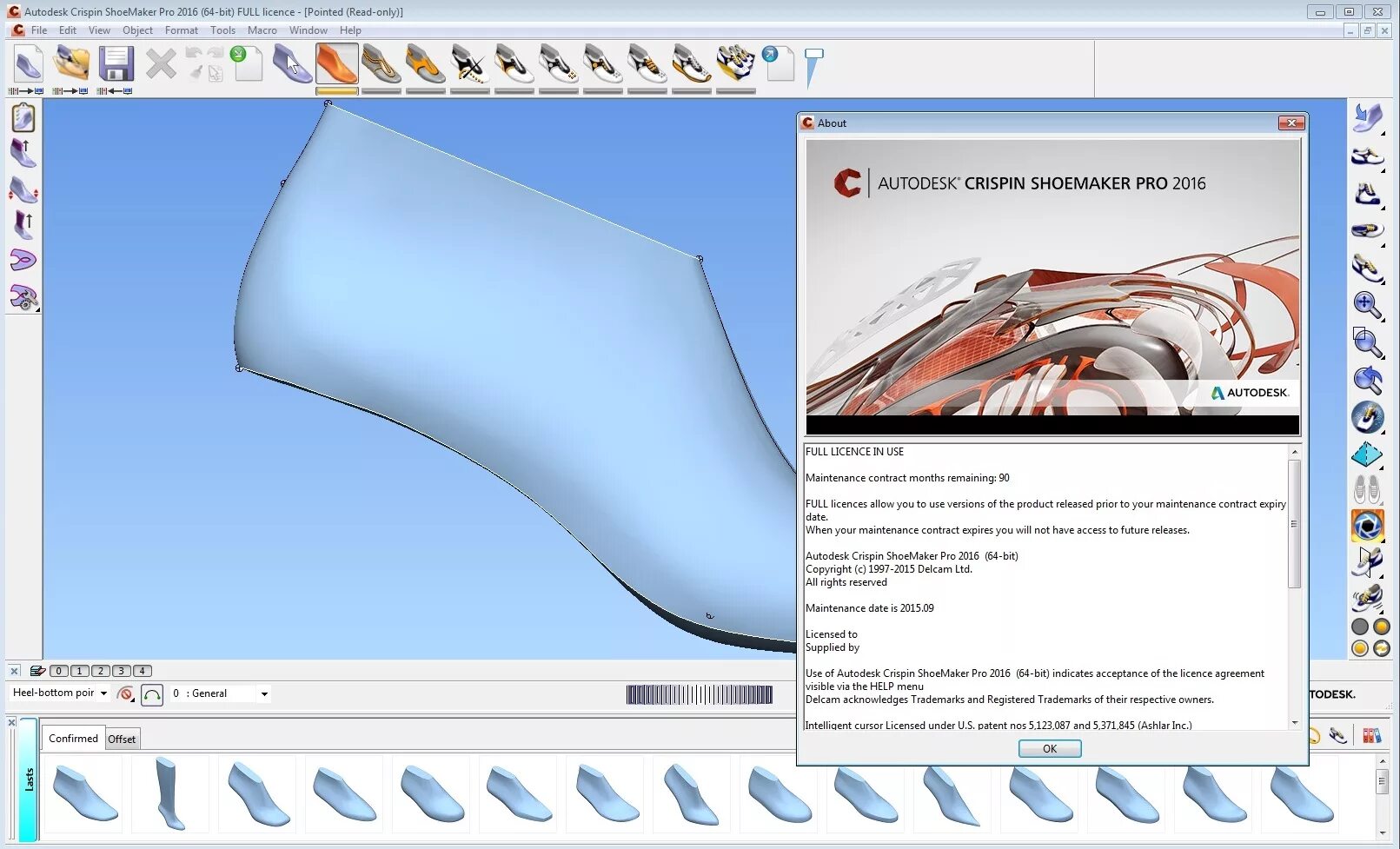1400x849 pixels.
Task: Click the top-view shoe icon in right toolbar
Action: 1367,230
